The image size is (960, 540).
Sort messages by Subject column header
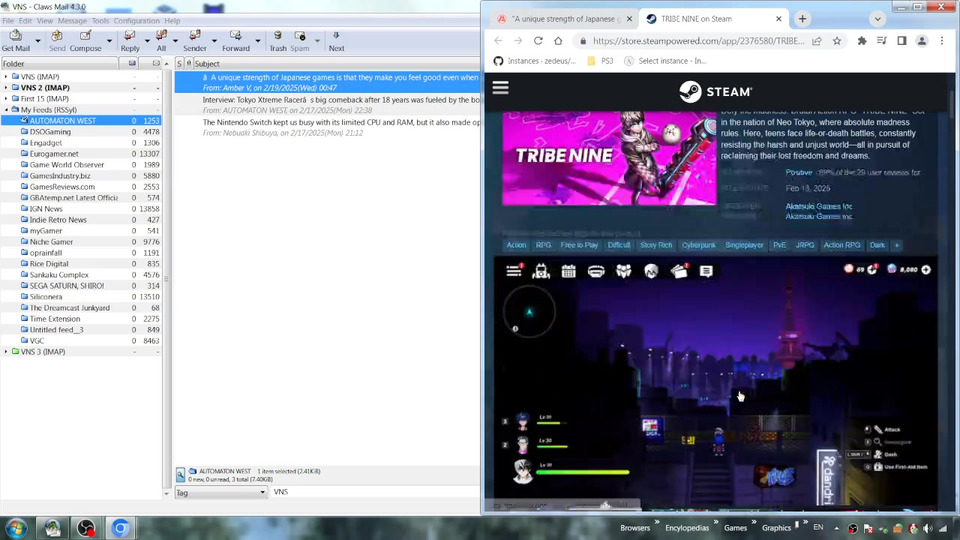click(337, 64)
